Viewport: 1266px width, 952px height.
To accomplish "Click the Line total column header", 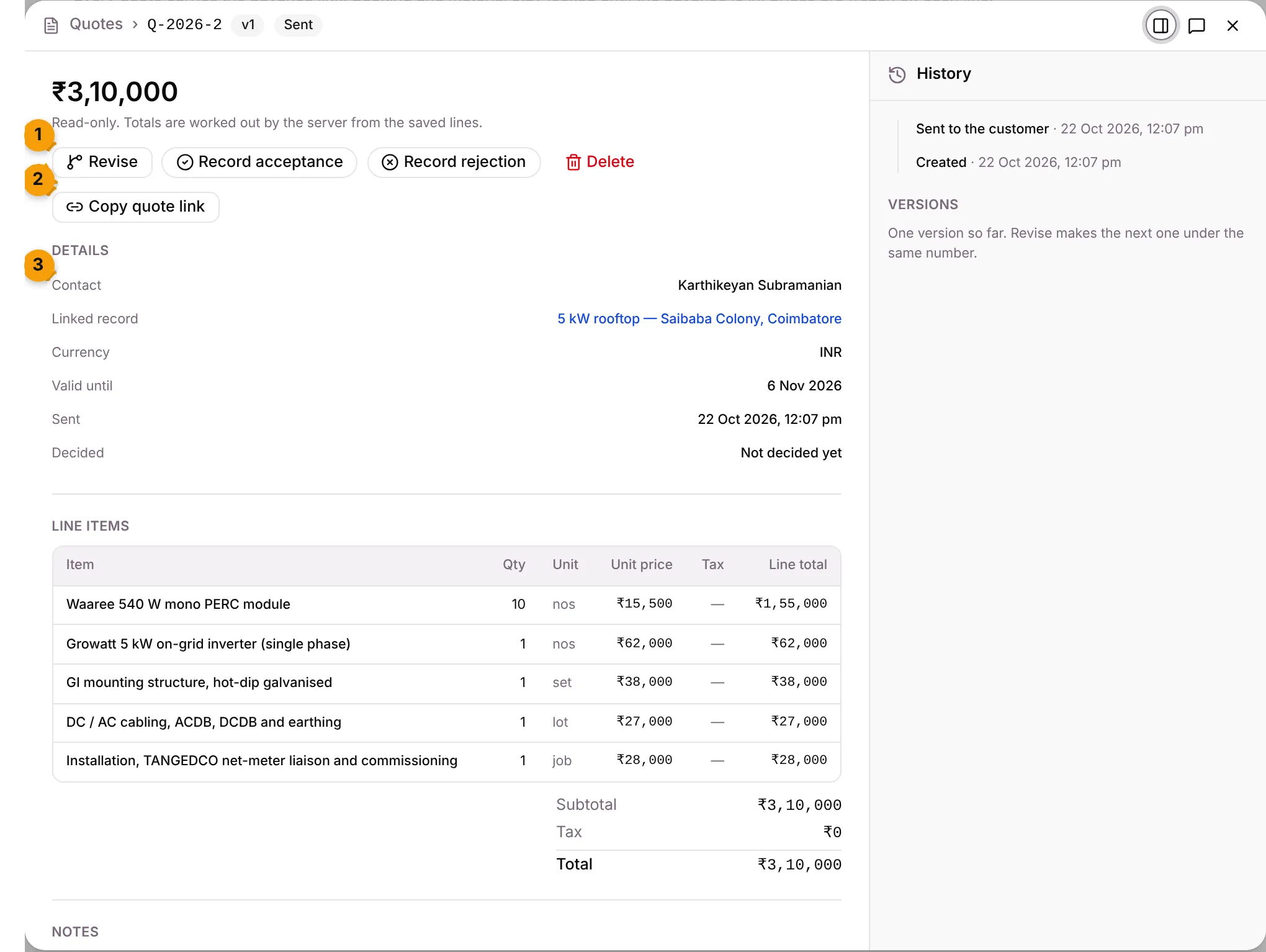I will (x=797, y=565).
